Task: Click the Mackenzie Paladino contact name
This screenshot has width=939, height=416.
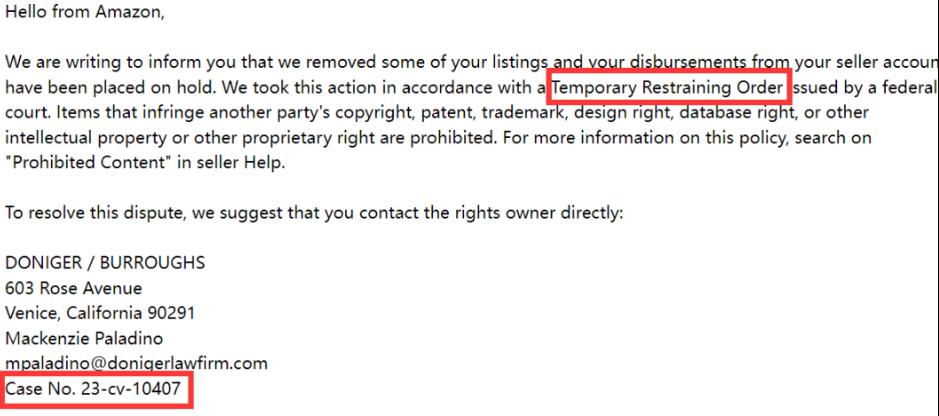Action: coord(84,338)
